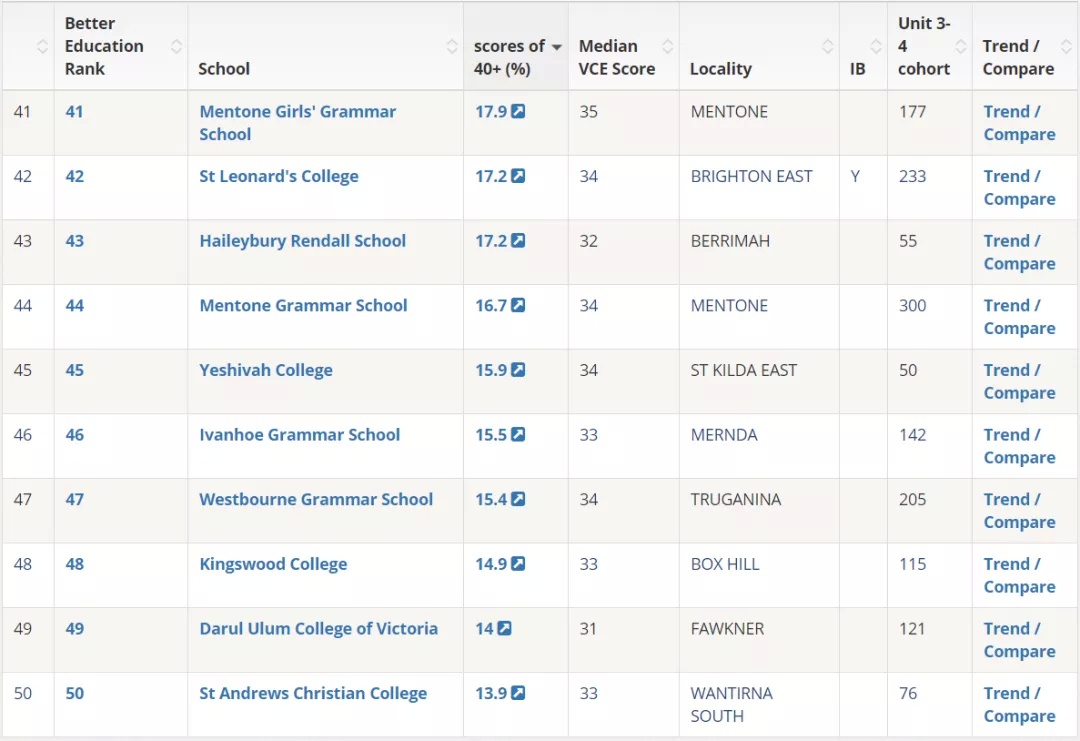
Task: Open rank link 42
Action: pos(74,176)
